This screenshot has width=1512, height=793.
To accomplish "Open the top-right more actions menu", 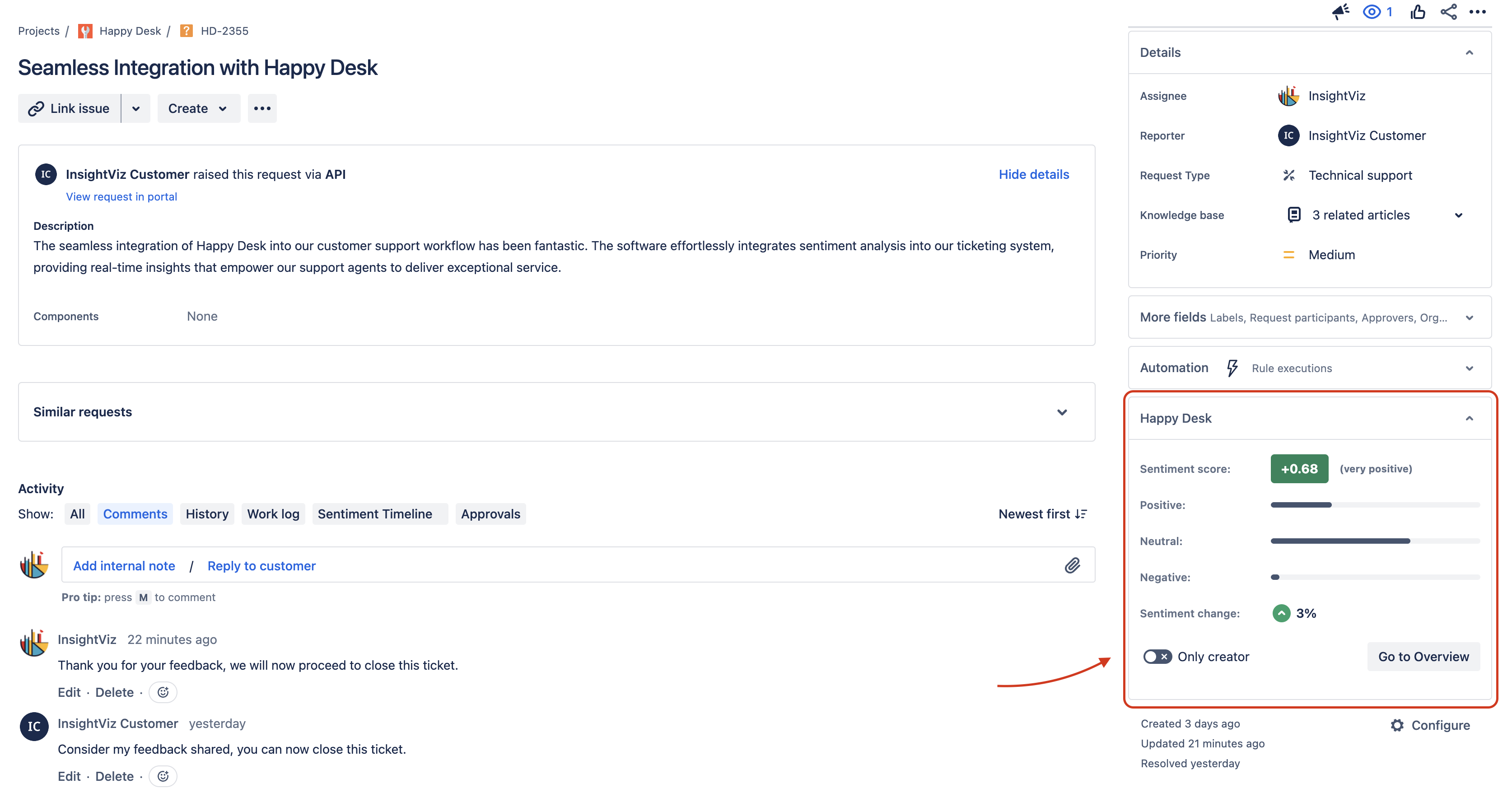I will pos(1477,12).
